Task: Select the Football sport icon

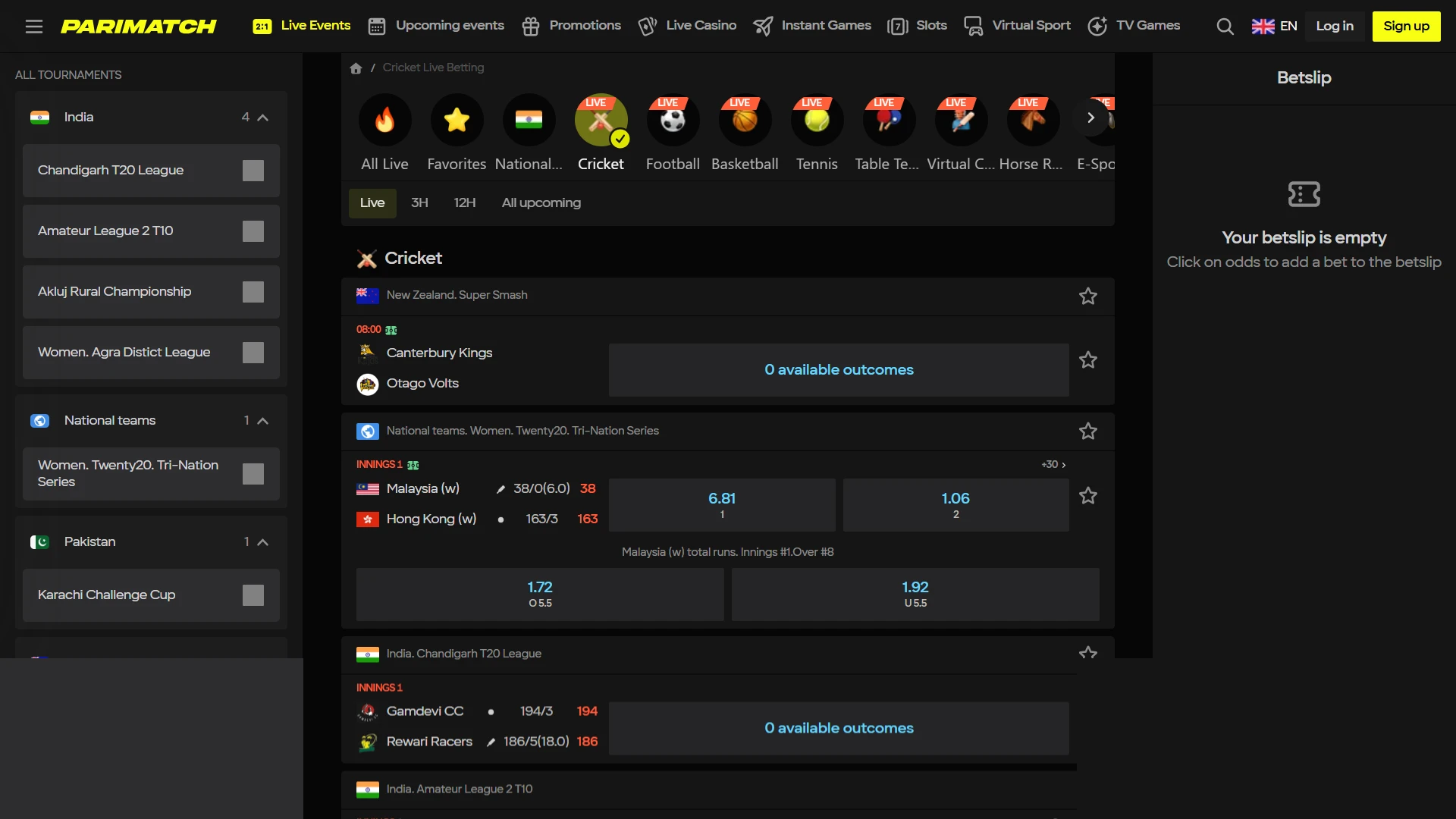Action: pyautogui.click(x=673, y=120)
